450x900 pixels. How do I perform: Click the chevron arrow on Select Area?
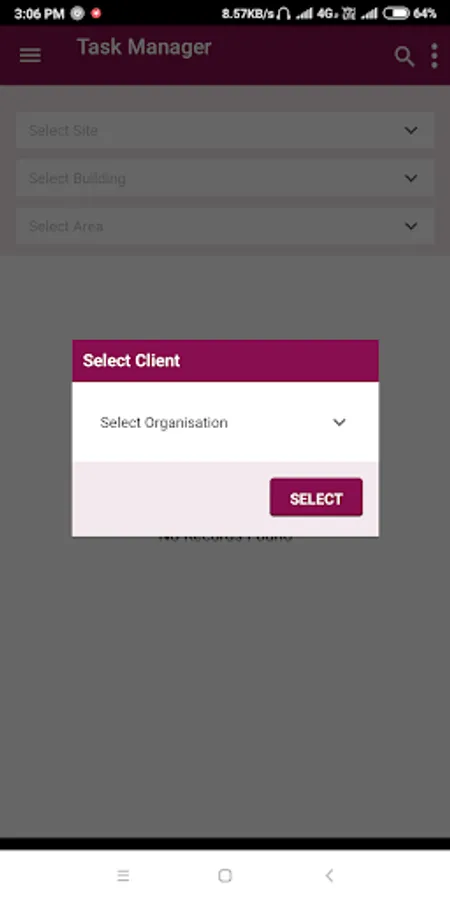pos(411,226)
